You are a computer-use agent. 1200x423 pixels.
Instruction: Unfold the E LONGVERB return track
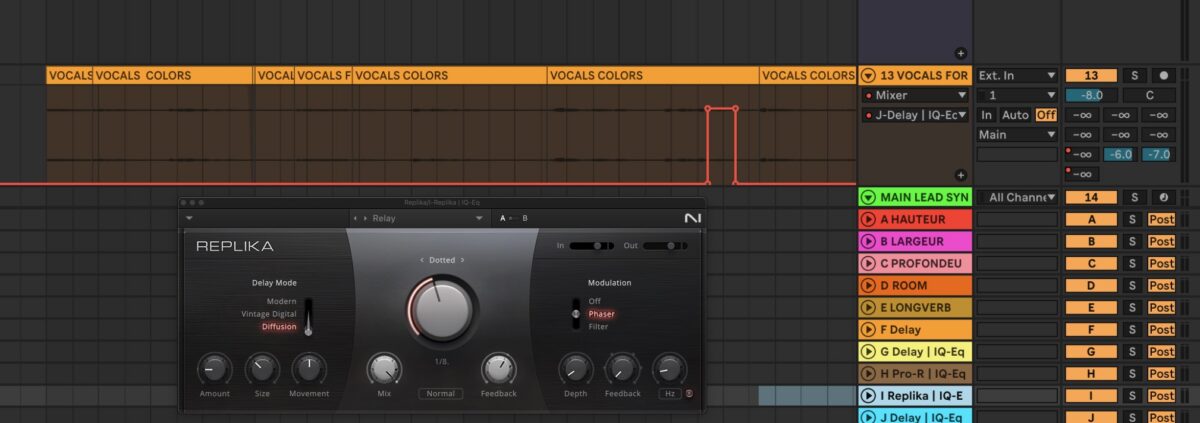click(868, 307)
